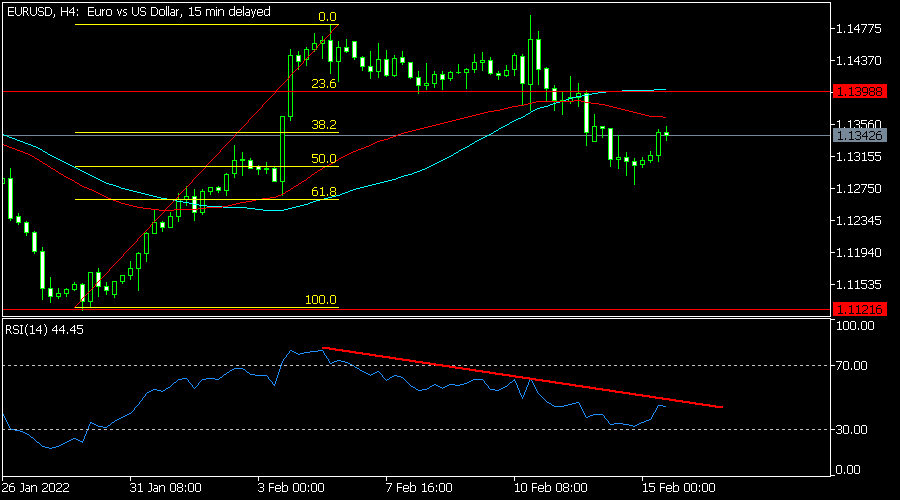Click the RSI(14) 44.45 indicator label

[x=44, y=330]
